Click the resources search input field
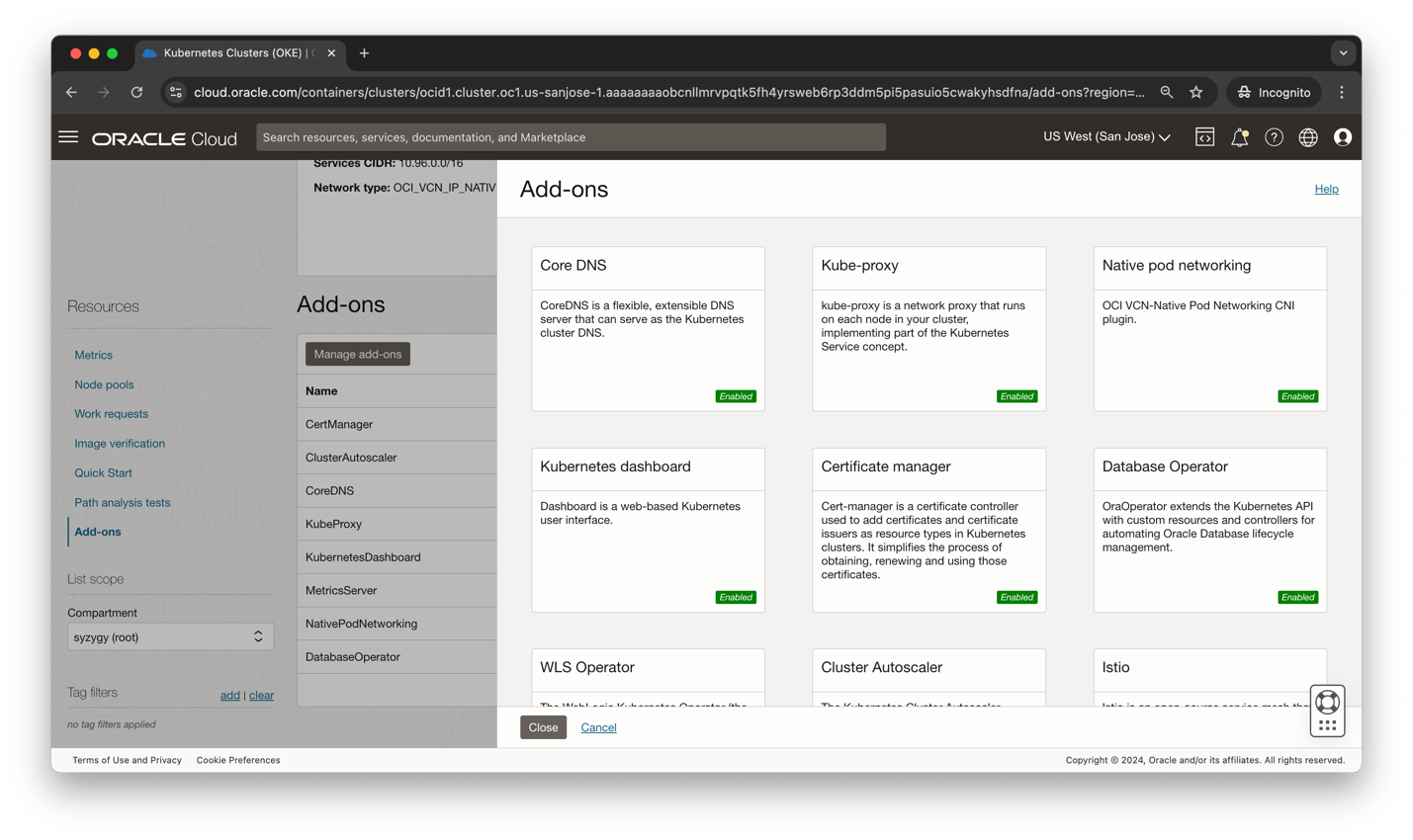This screenshot has width=1413, height=840. pyautogui.click(x=570, y=136)
